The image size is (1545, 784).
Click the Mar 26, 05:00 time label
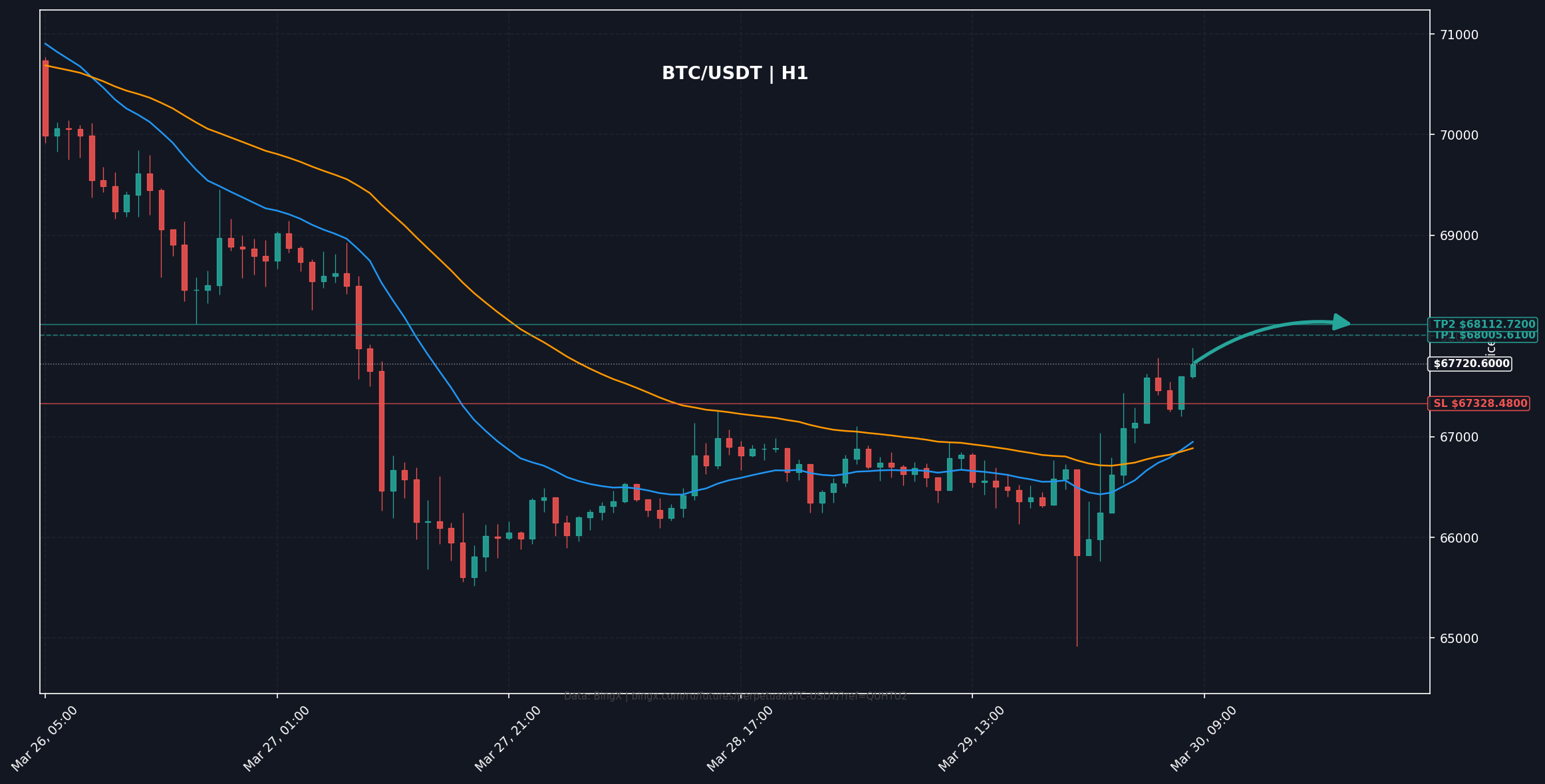click(45, 738)
